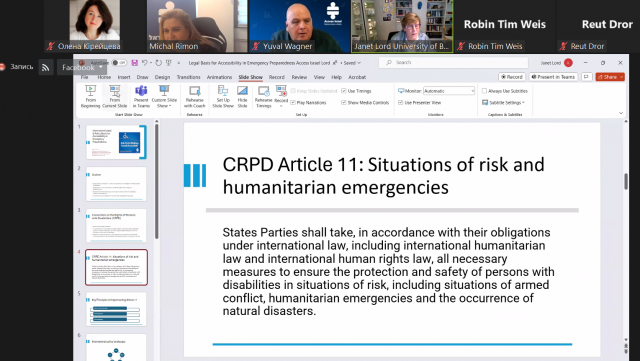Open Rehearse with Coach
This screenshot has width=640, height=361.
[x=195, y=96]
